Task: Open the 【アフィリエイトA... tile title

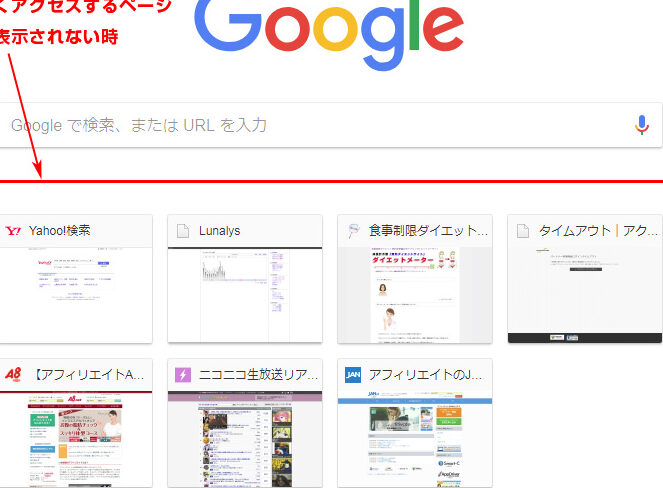Action: (x=88, y=375)
